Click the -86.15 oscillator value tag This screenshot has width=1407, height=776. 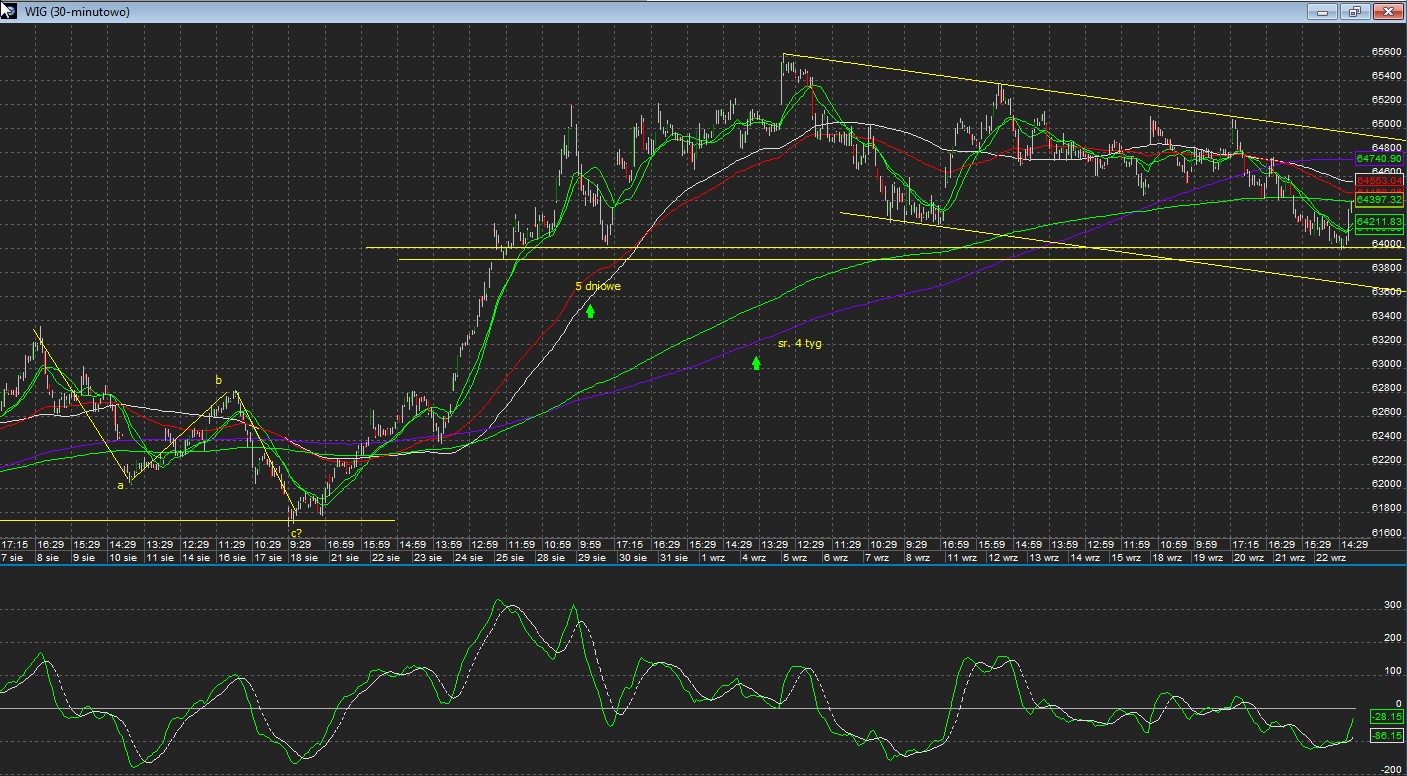pos(1385,735)
